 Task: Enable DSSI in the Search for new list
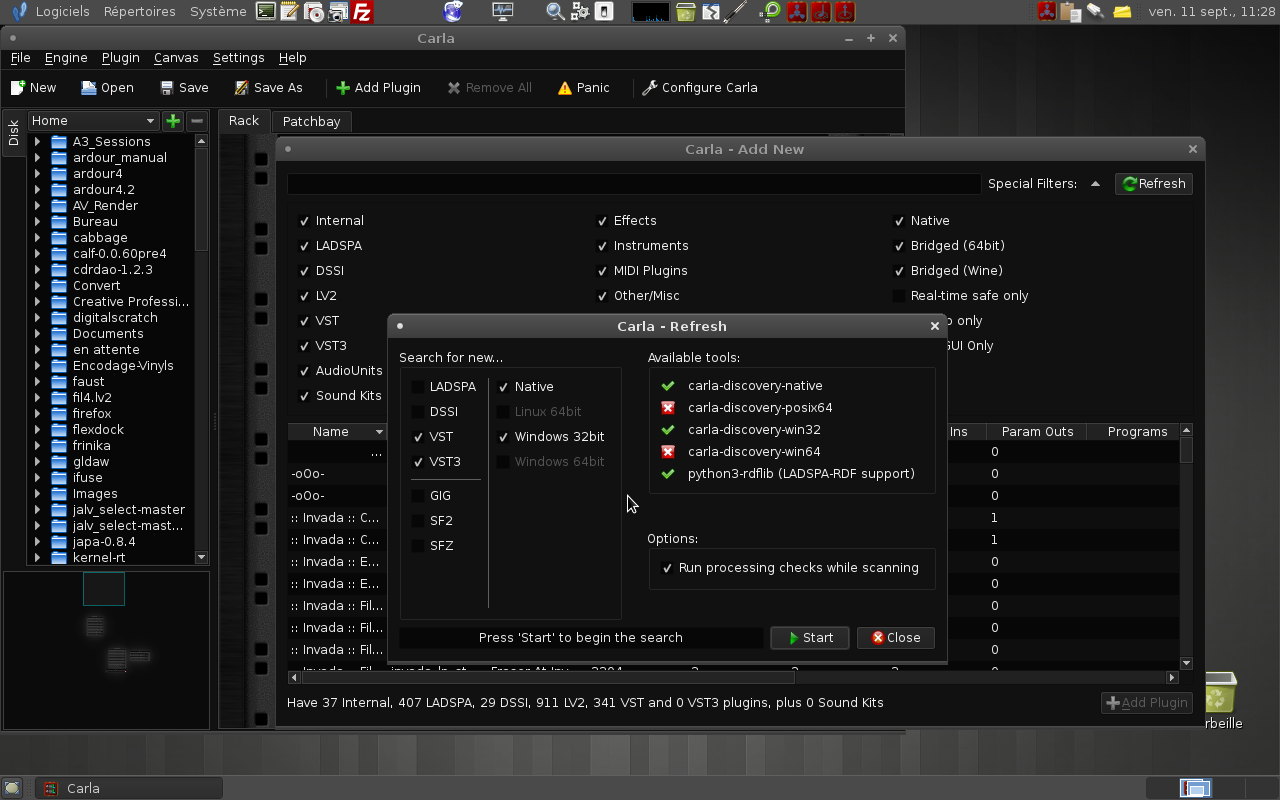tap(418, 412)
